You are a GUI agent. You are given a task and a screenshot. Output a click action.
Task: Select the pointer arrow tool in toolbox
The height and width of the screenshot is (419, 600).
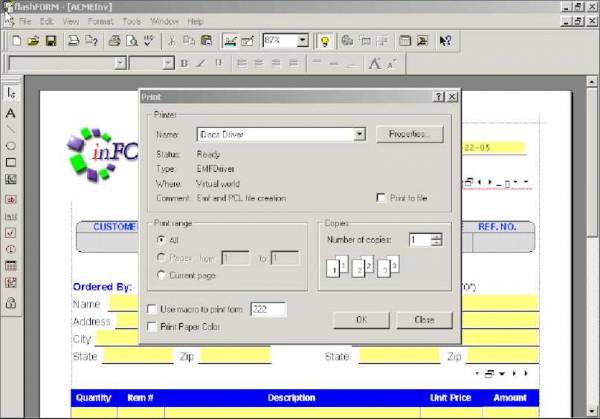[x=11, y=93]
